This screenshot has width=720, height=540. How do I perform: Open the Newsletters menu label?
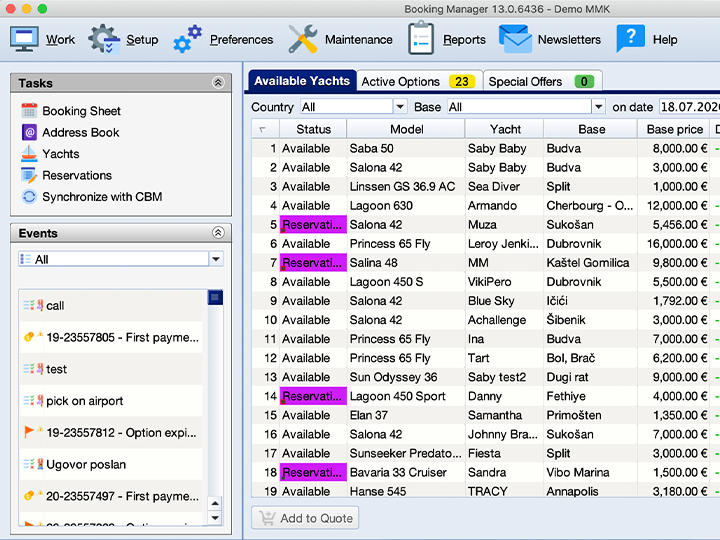pos(569,39)
